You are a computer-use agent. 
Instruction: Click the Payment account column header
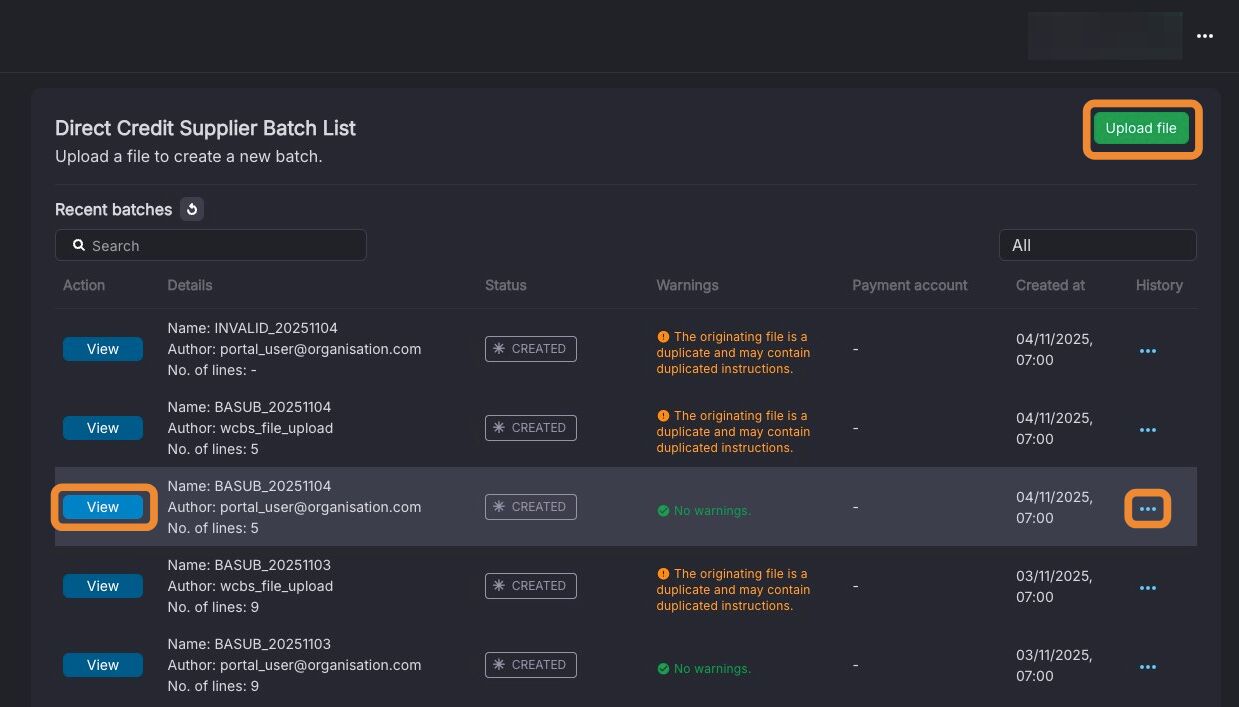point(910,285)
